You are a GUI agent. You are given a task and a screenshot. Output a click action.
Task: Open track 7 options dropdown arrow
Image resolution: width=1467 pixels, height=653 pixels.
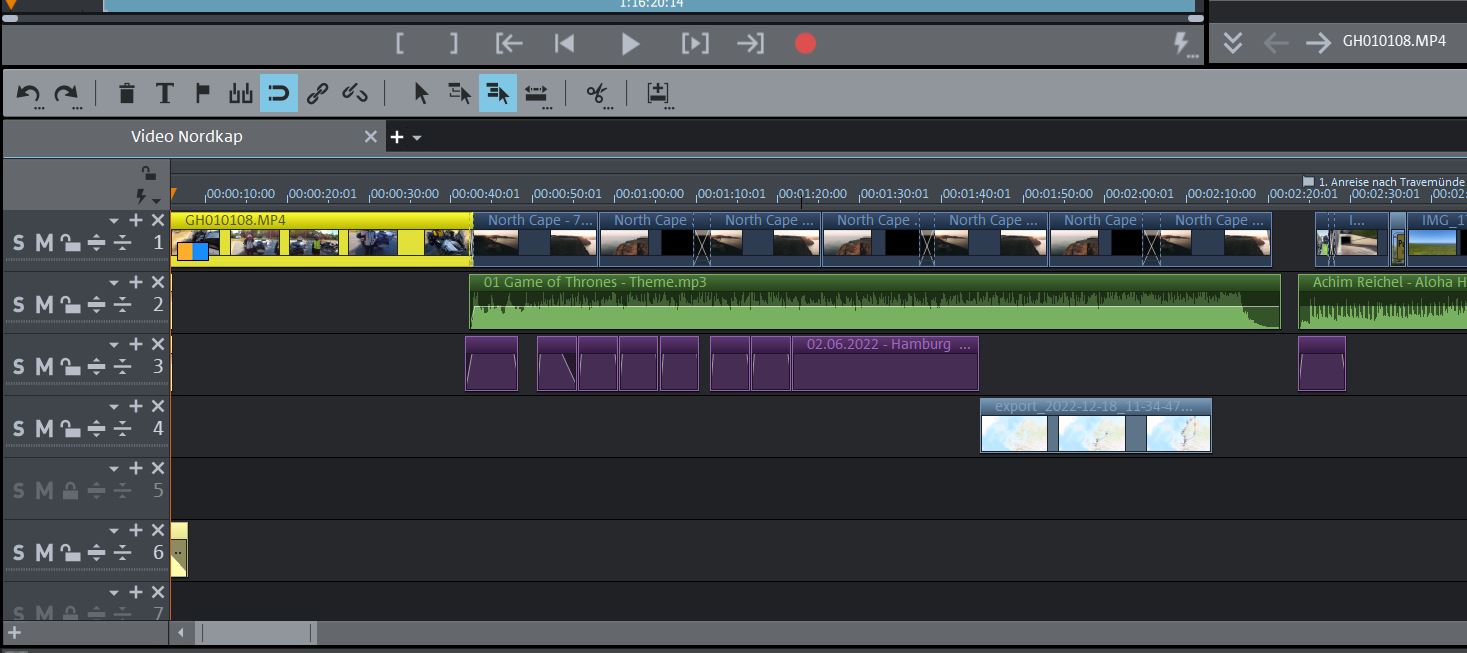coord(114,593)
